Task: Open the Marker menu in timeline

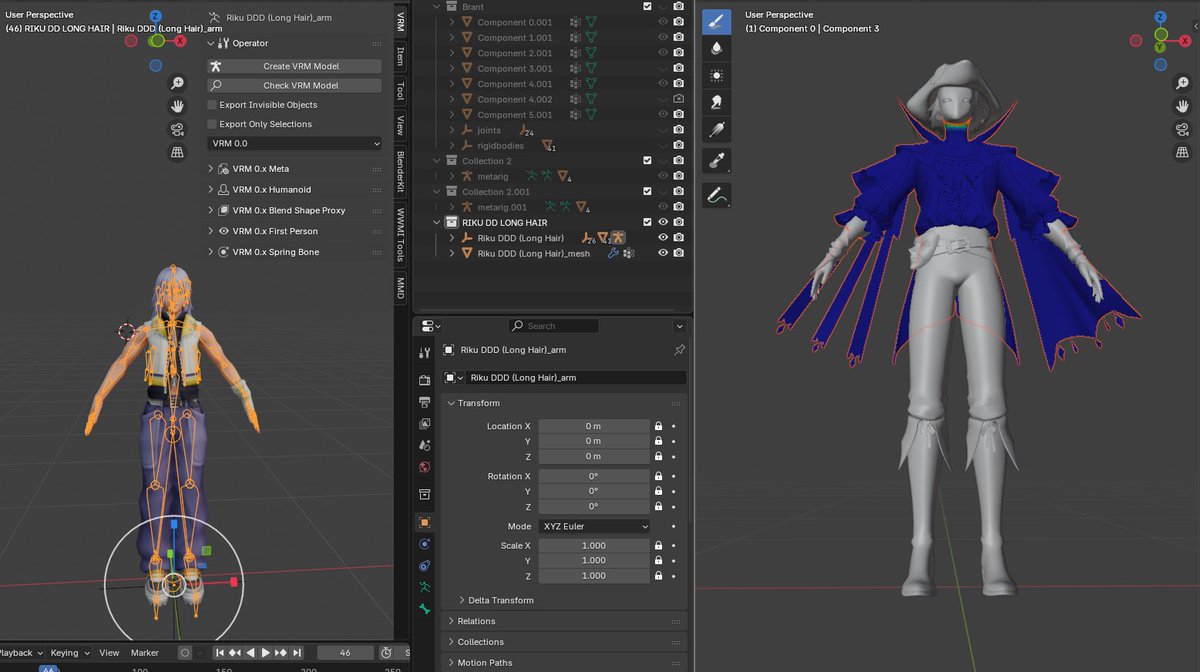Action: [x=145, y=653]
